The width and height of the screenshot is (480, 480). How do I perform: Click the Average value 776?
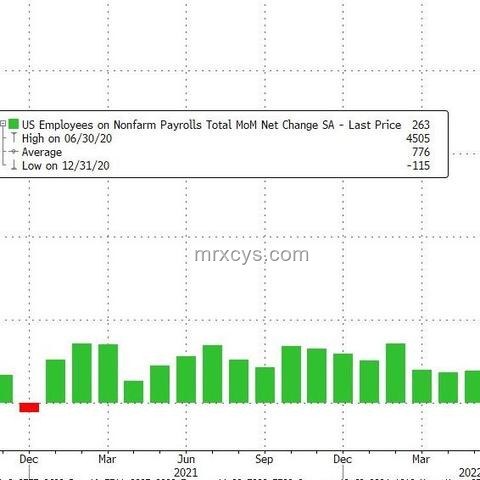pos(421,152)
